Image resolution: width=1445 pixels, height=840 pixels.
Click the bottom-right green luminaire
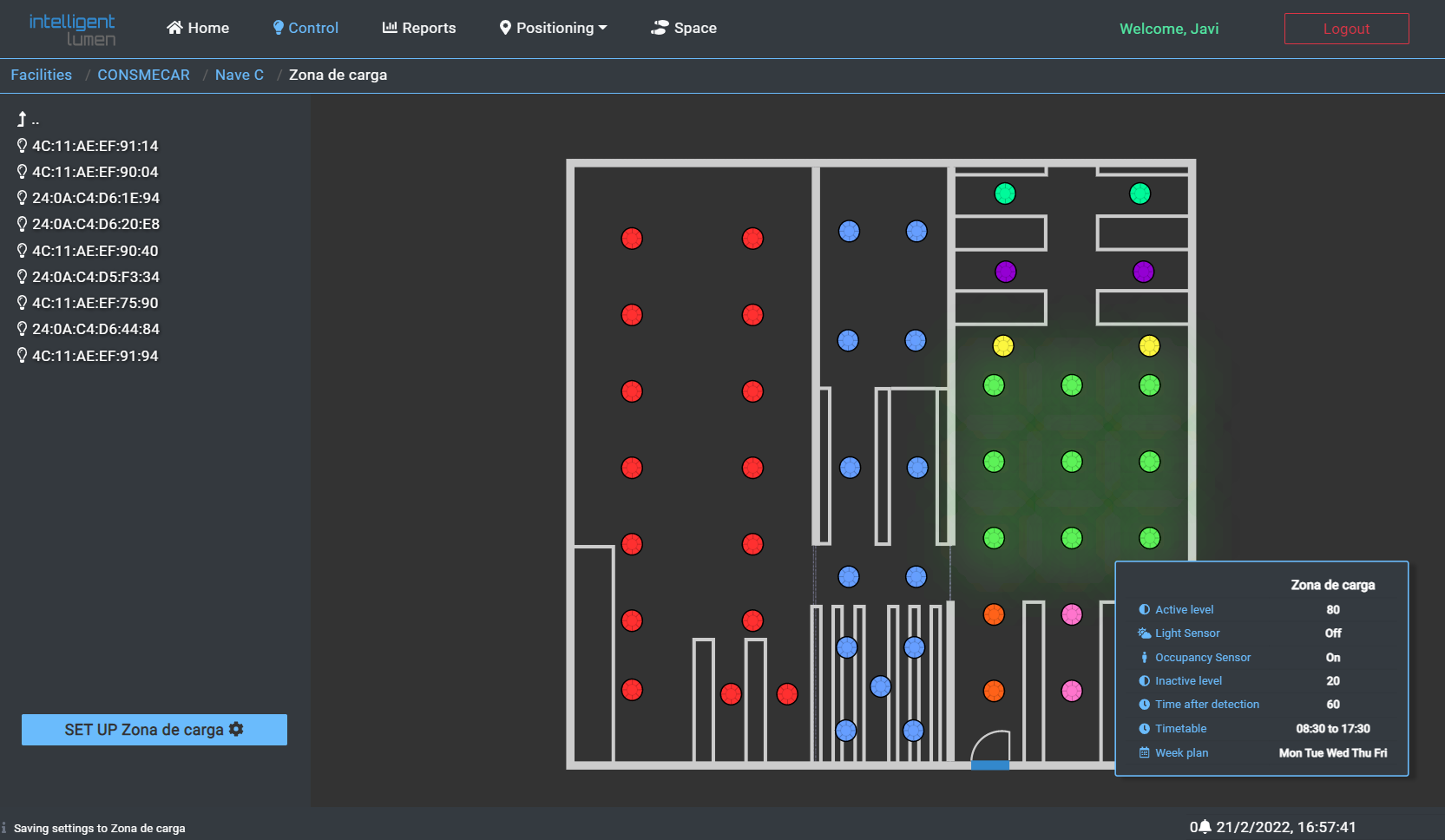pos(1150,538)
